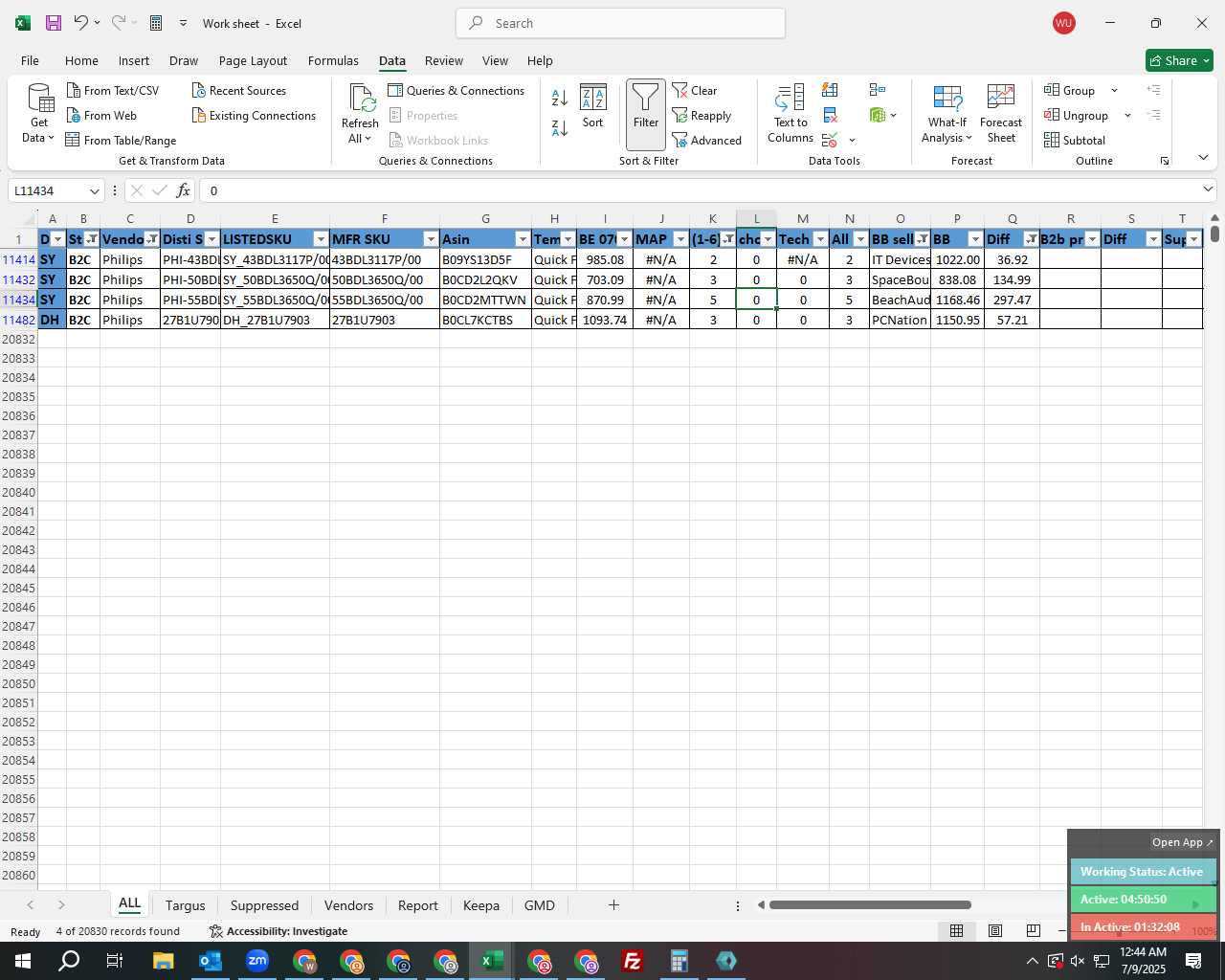
Task: Open File Explorer from taskbar
Action: tap(163, 961)
